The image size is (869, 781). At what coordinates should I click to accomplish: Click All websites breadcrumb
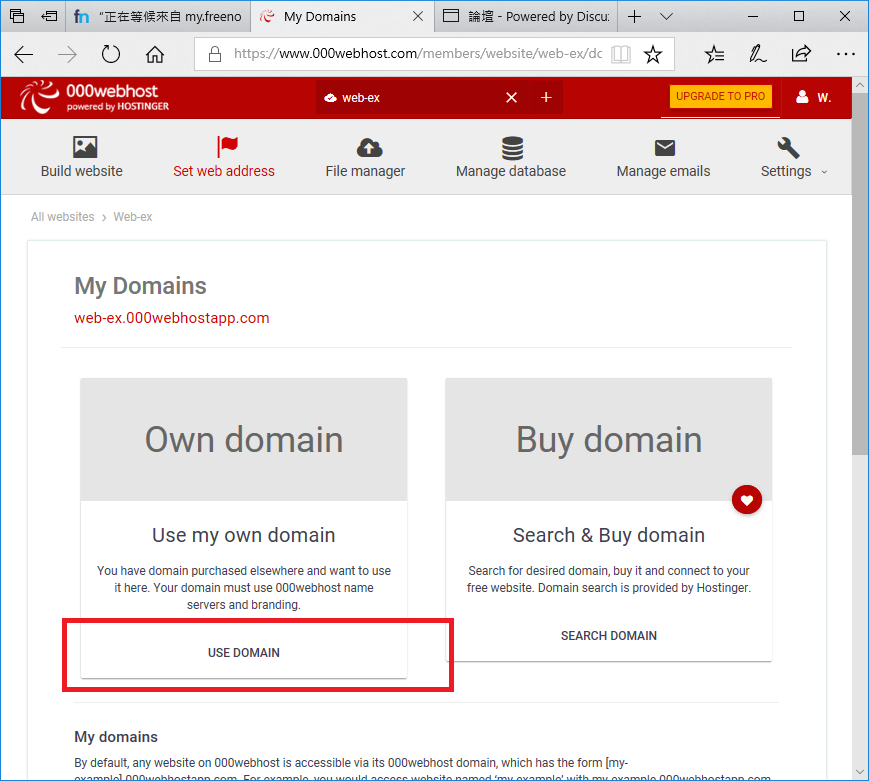(63, 217)
